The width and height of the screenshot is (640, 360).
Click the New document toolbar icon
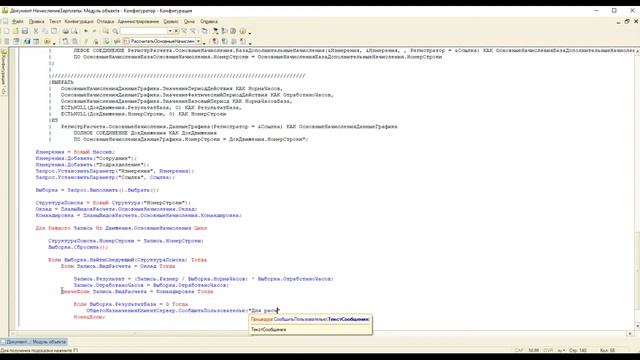point(7,31)
